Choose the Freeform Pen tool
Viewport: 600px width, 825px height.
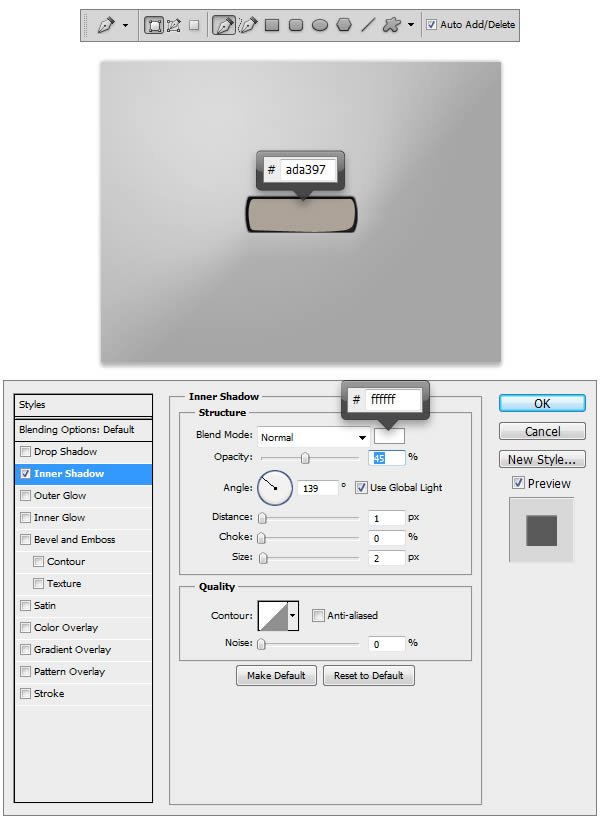pyautogui.click(x=247, y=25)
